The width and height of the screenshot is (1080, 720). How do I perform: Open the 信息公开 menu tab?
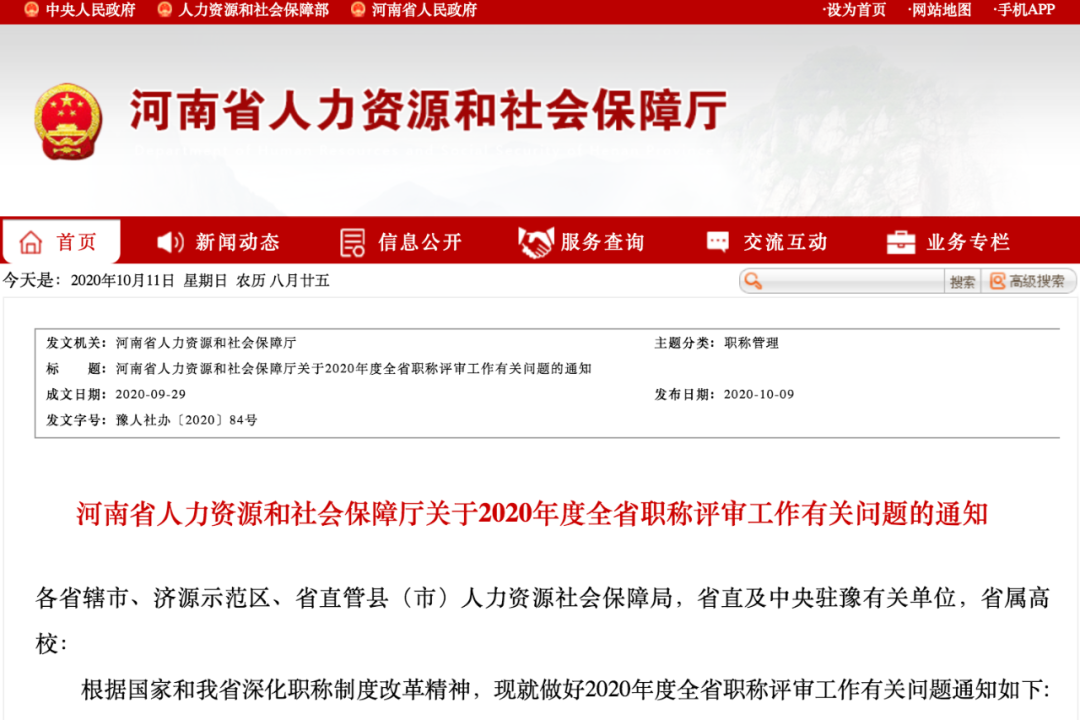pos(420,242)
